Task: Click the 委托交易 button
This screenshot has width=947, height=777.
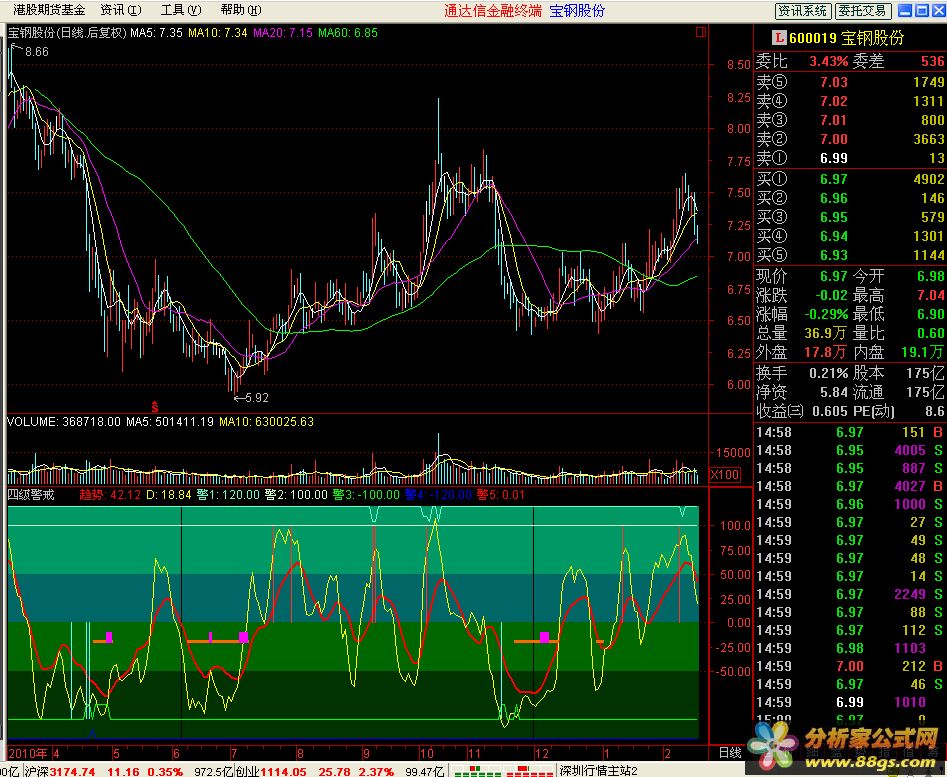Action: point(862,11)
